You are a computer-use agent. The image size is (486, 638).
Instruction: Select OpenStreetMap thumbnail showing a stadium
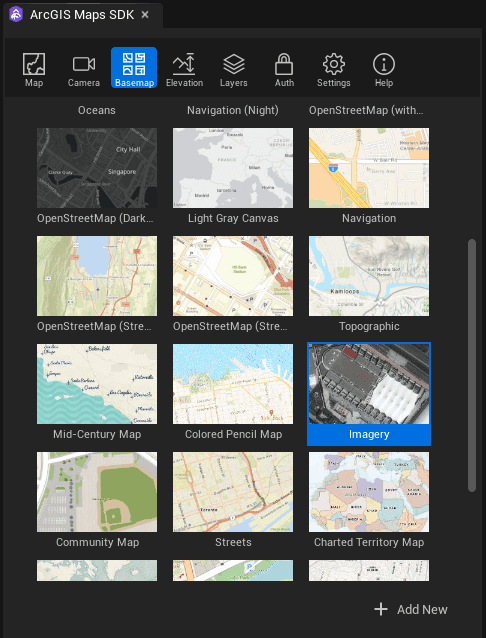tap(233, 276)
